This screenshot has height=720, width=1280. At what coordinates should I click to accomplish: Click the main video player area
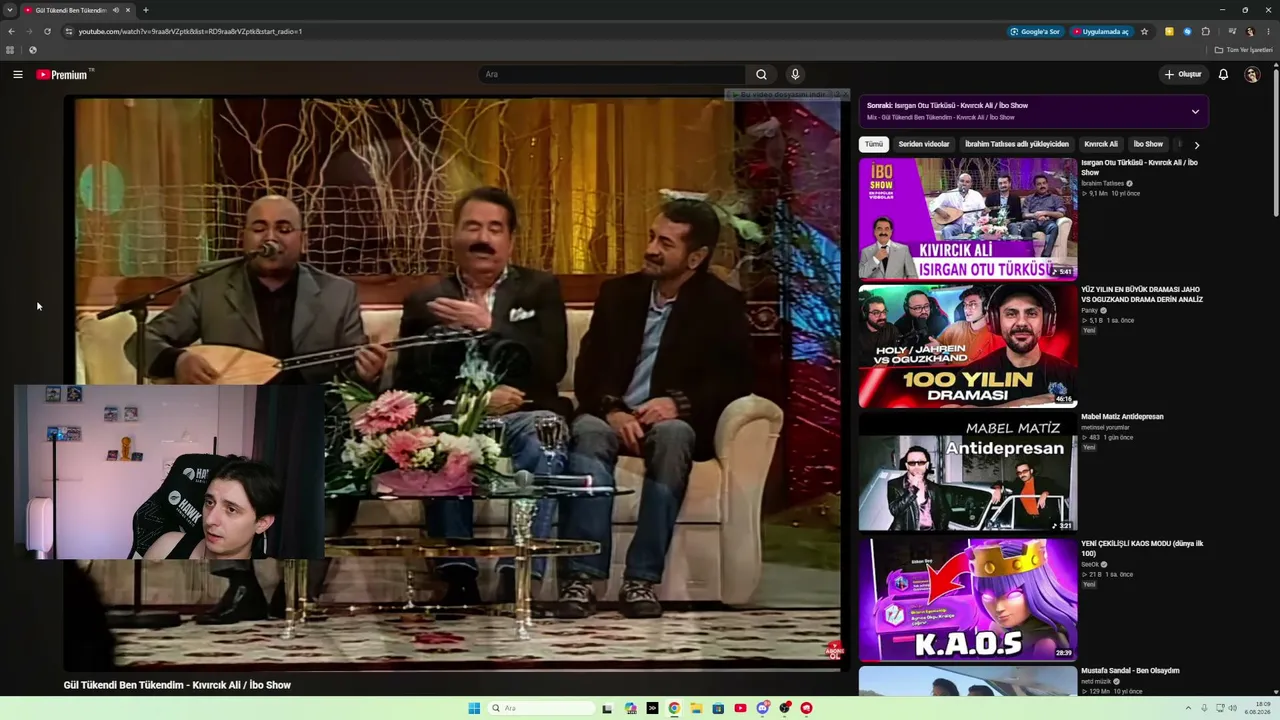coord(457,383)
